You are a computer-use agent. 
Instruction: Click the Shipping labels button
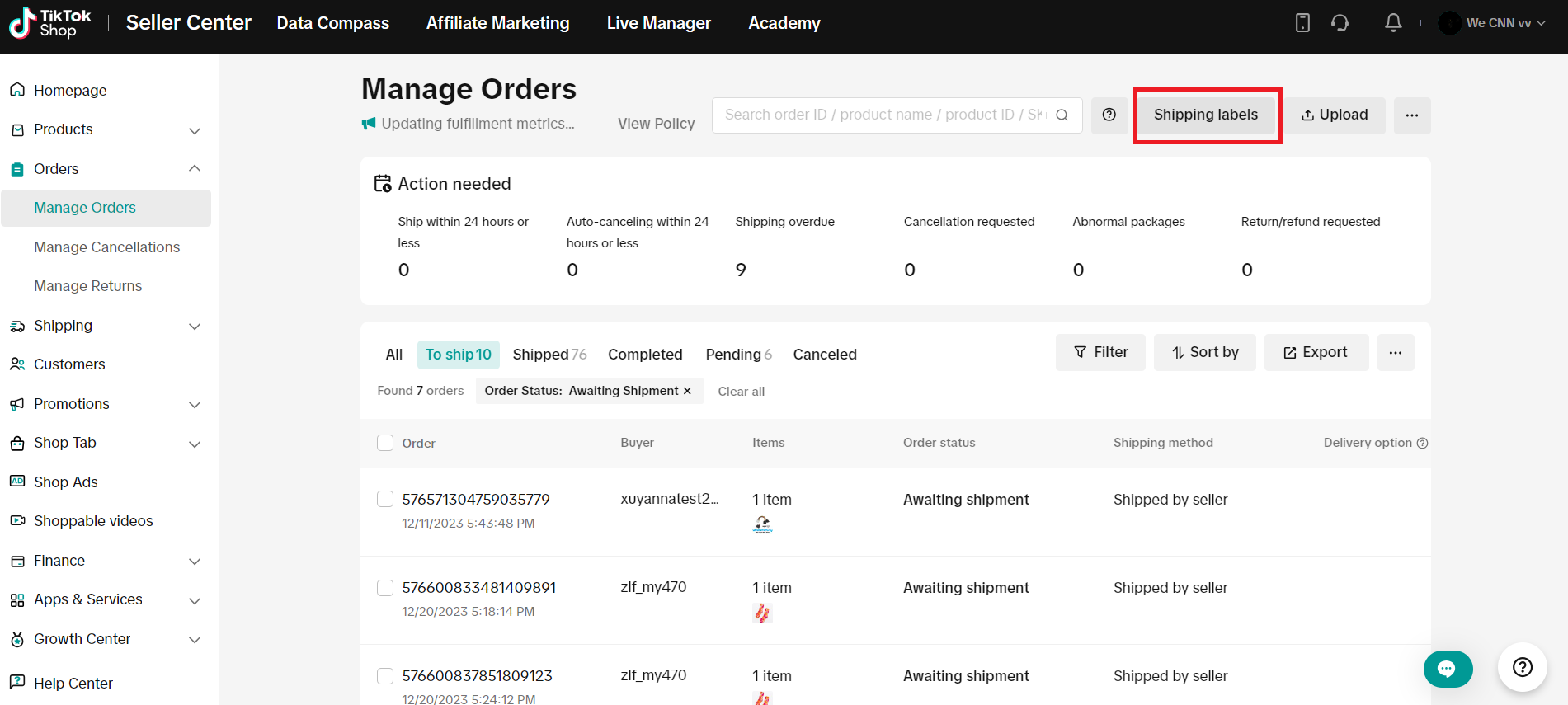pos(1205,115)
